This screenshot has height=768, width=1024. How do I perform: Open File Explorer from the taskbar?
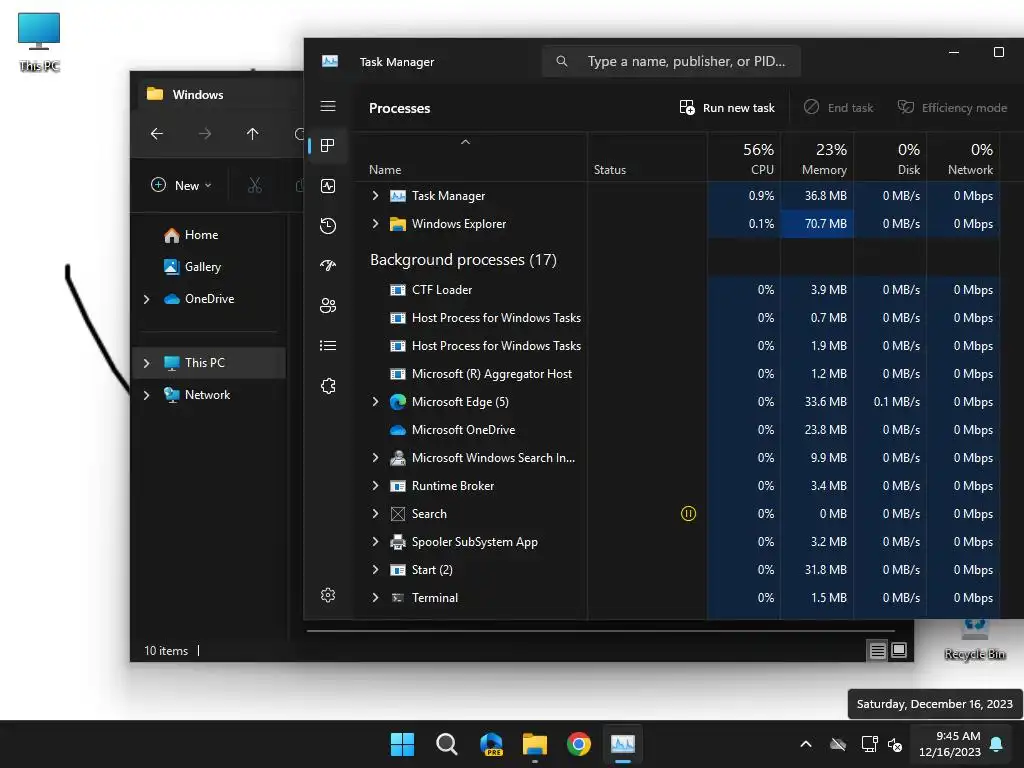[x=535, y=744]
